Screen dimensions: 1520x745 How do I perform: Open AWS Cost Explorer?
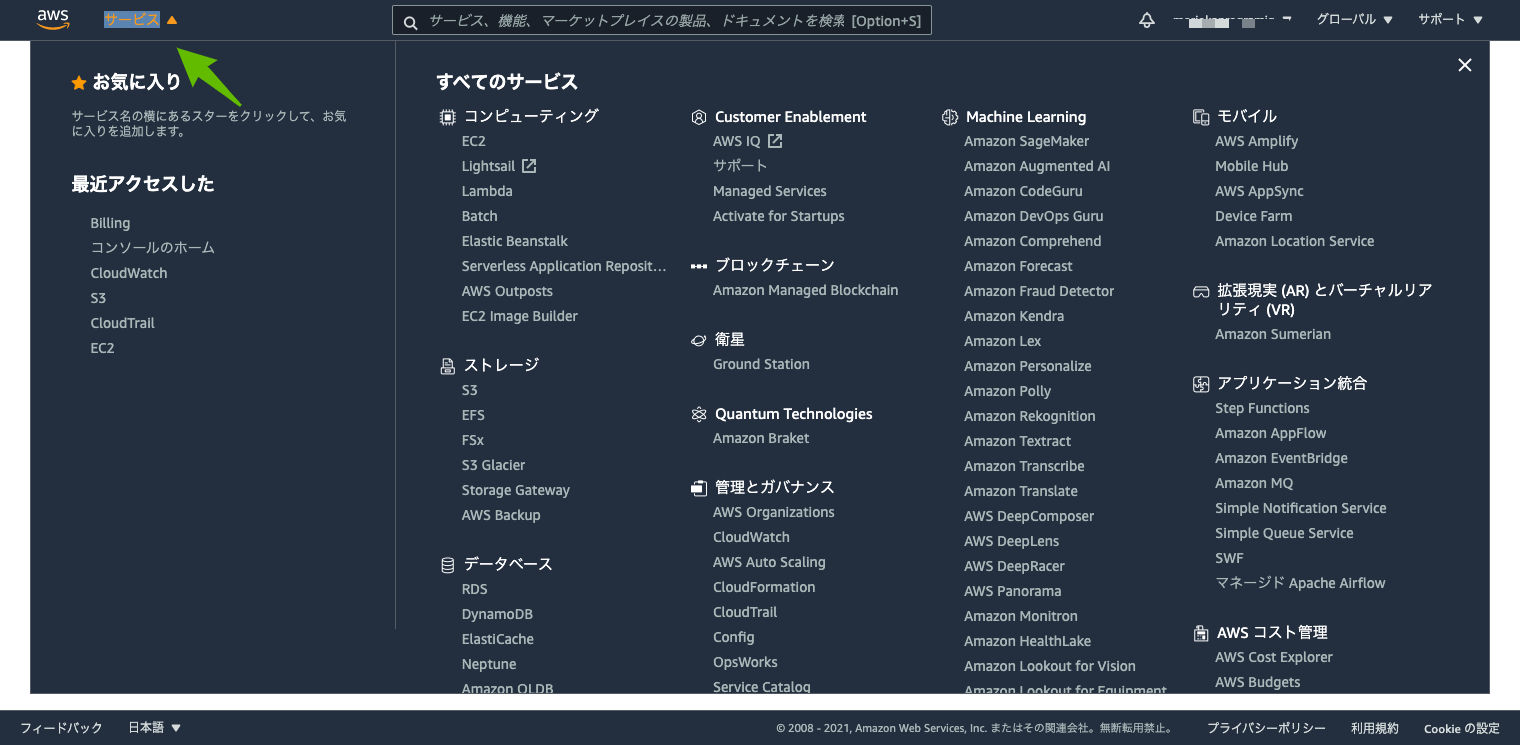point(1274,657)
